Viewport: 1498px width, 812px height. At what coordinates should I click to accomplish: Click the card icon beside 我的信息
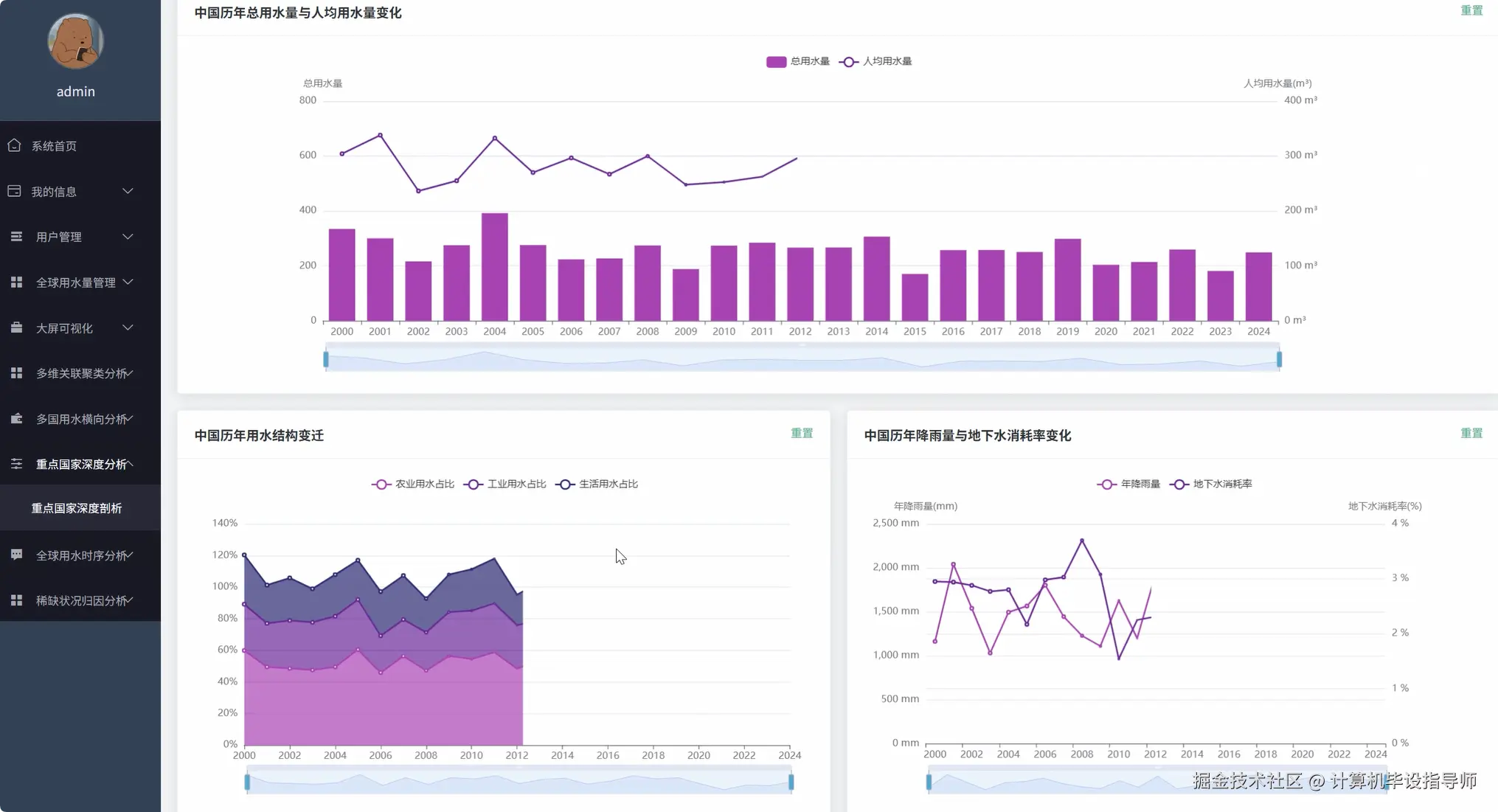coord(14,191)
